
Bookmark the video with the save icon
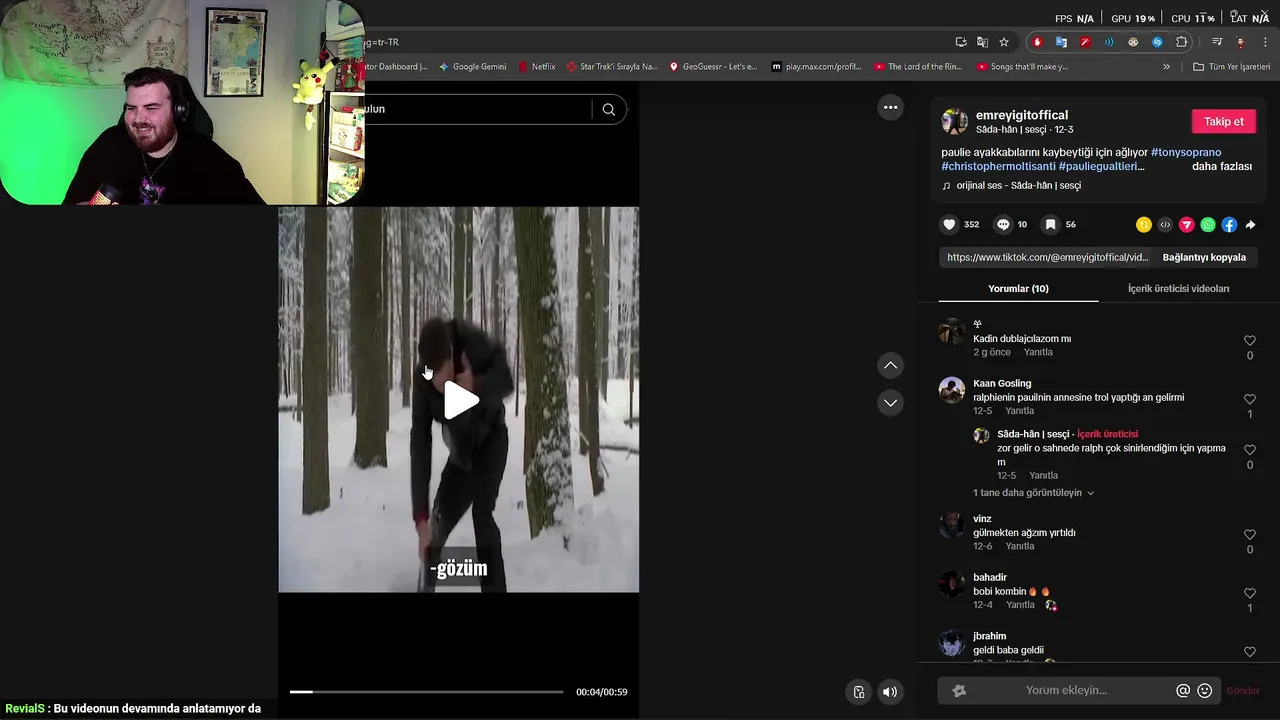point(1051,225)
